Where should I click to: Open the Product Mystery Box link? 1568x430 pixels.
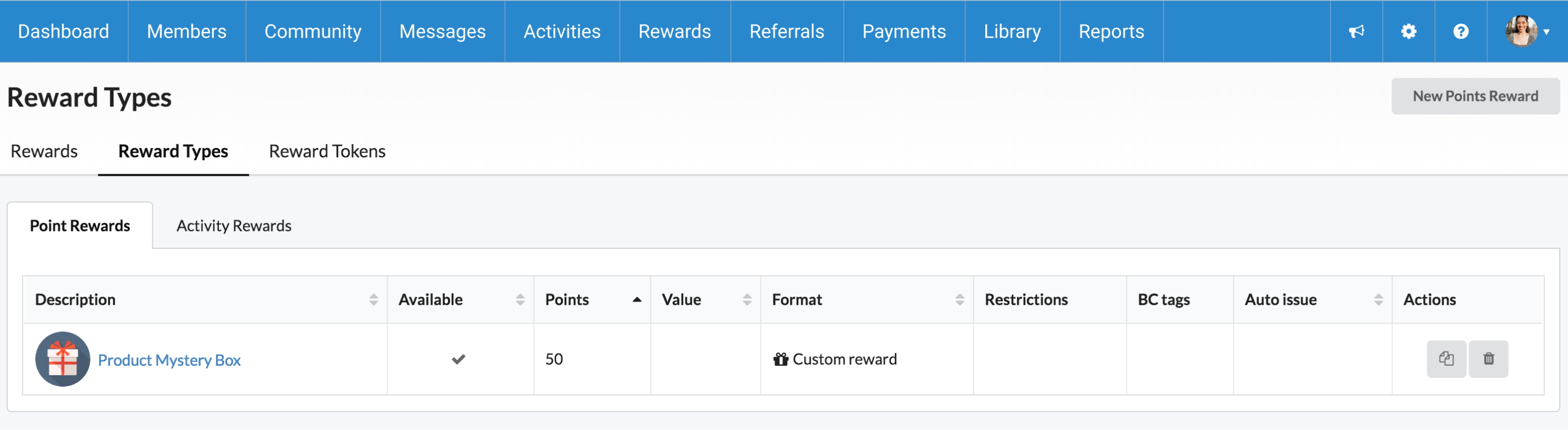(169, 360)
